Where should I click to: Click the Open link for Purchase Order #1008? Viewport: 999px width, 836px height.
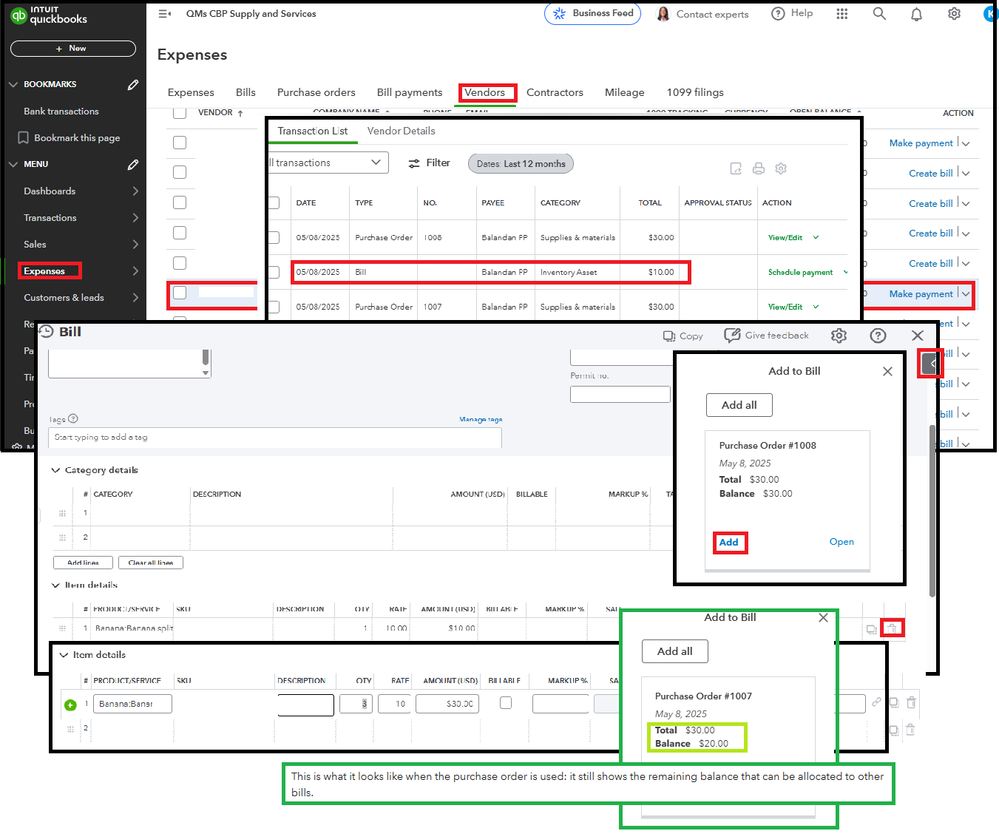pos(842,542)
